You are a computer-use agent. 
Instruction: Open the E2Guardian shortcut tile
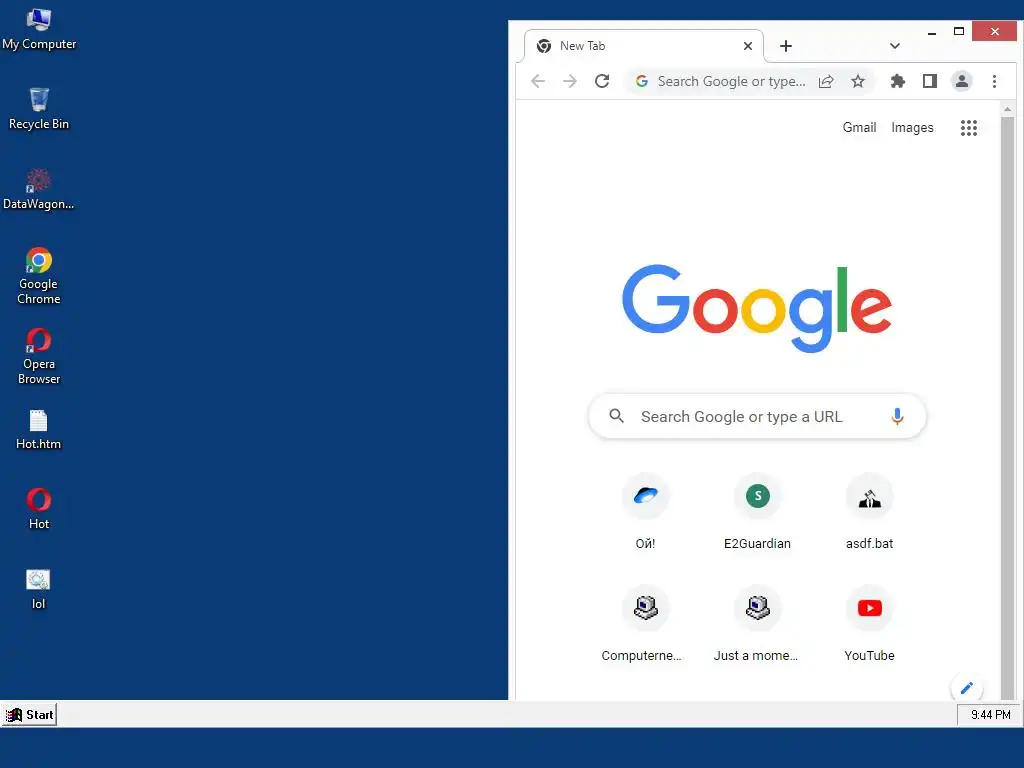coord(757,511)
